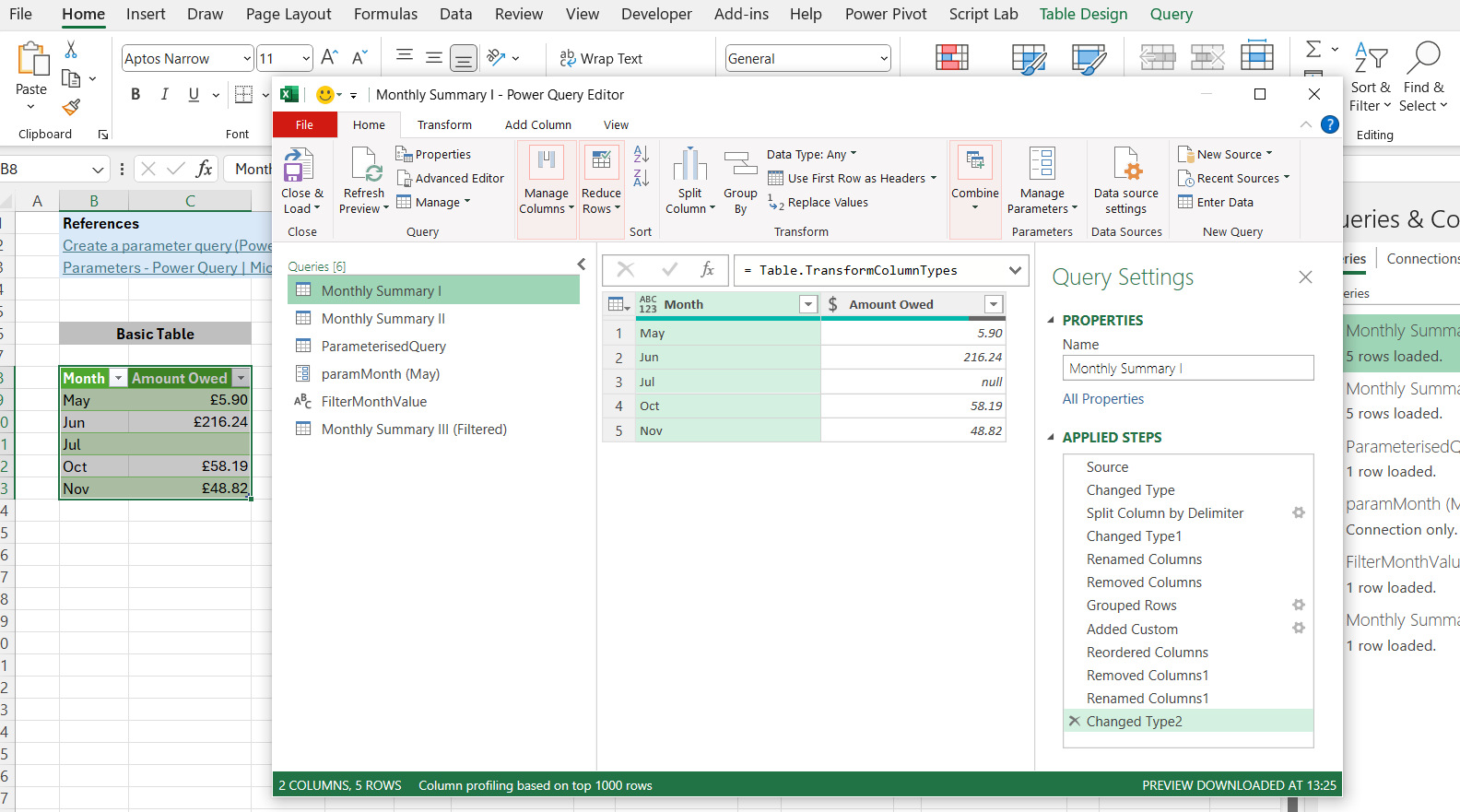Delete the Changed Type2 step with X icon
Screen dimensions: 1460x812
pyautogui.click(x=1074, y=721)
